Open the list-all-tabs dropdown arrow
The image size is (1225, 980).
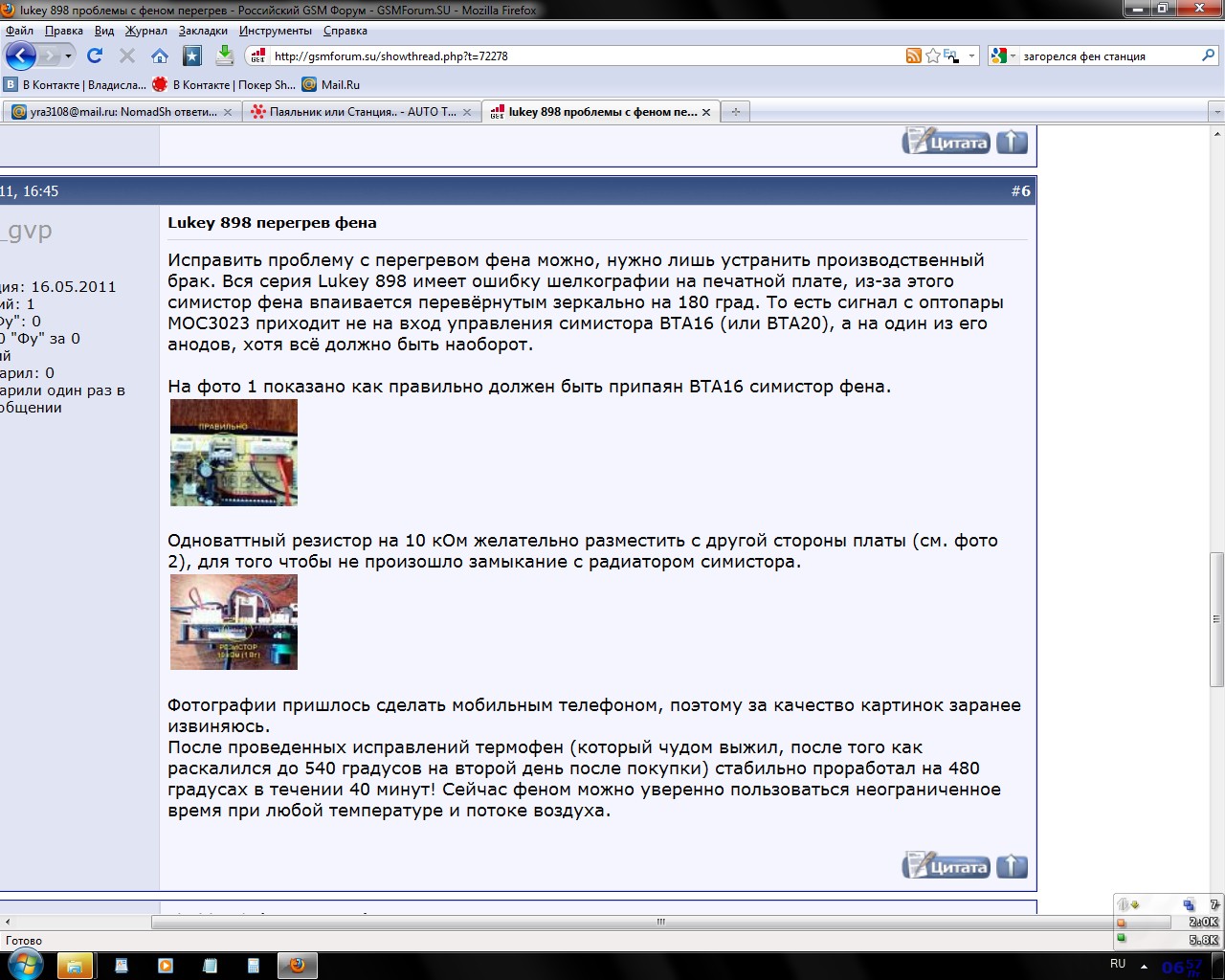[1217, 112]
